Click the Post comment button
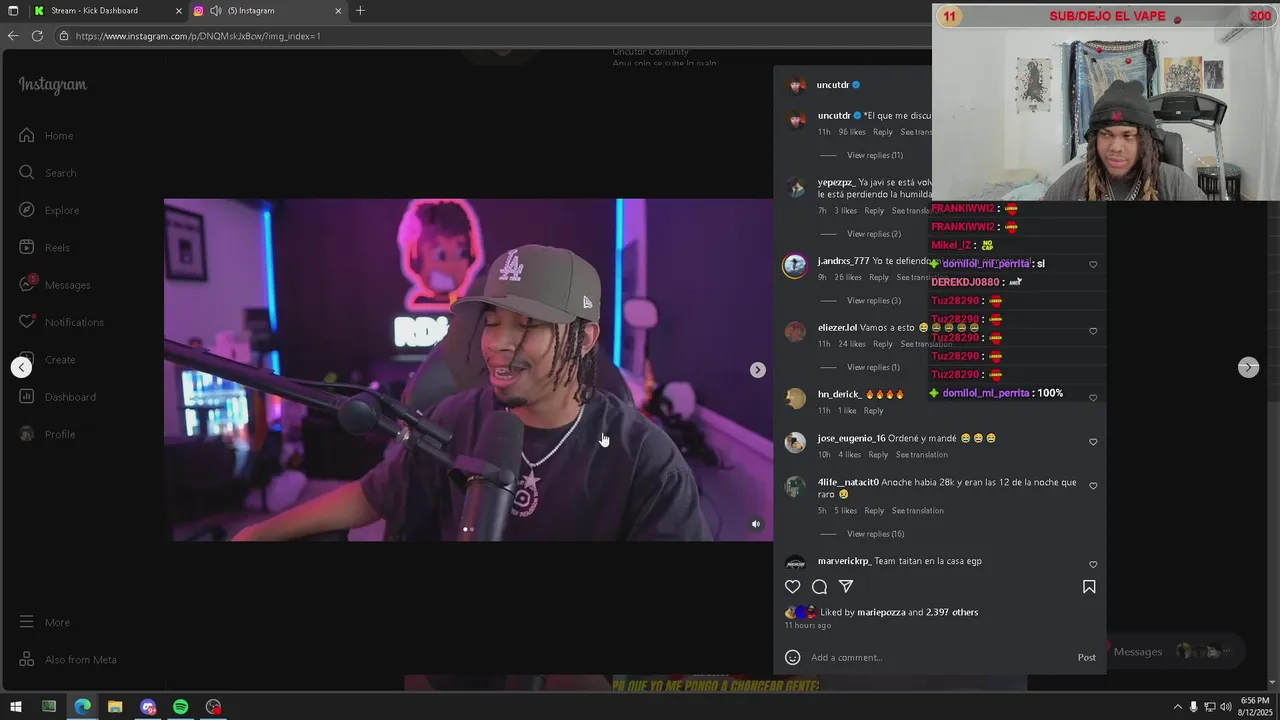Screen dimensions: 1280x720 [x=1086, y=657]
